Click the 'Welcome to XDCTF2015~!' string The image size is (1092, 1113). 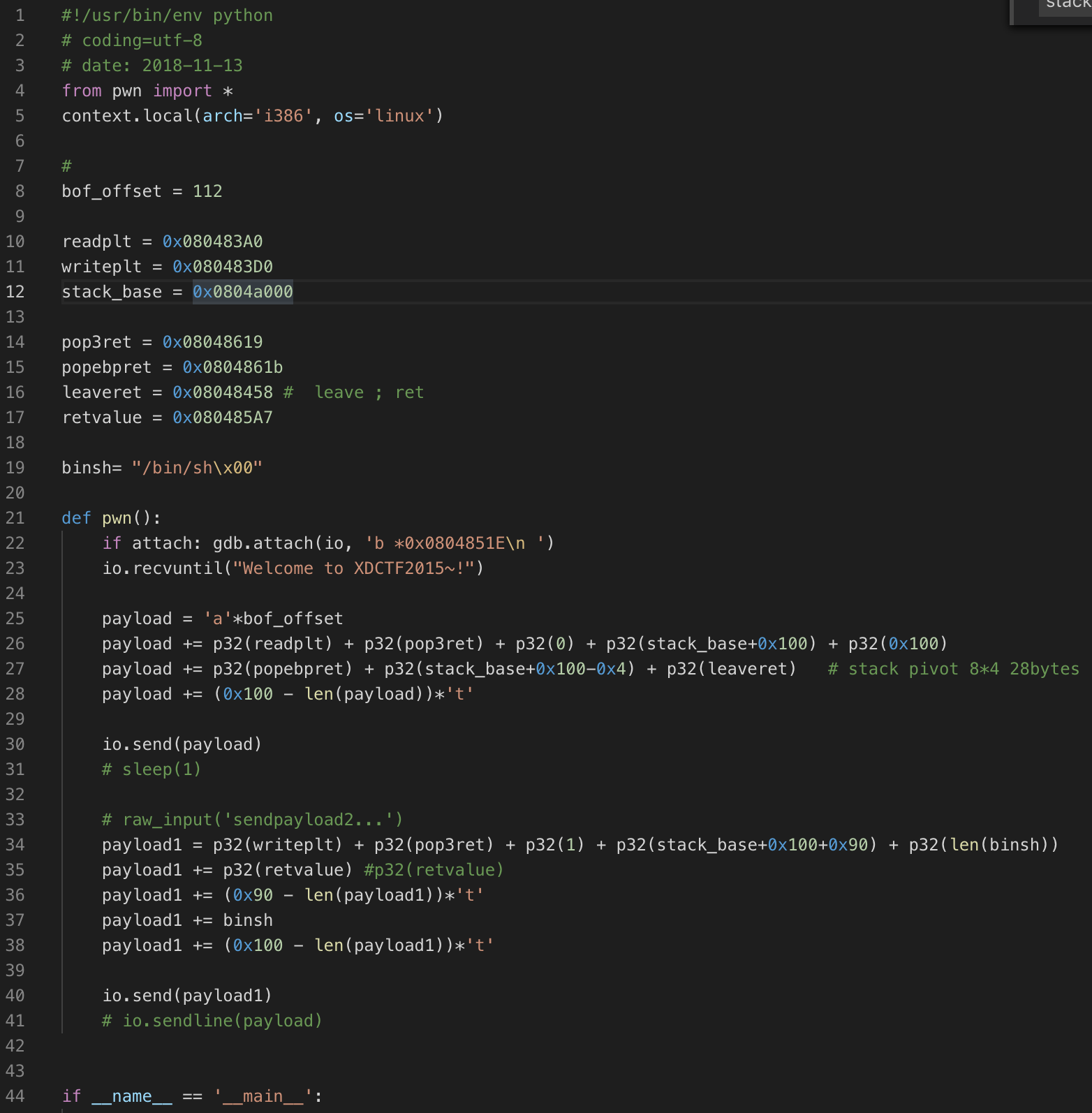click(353, 568)
